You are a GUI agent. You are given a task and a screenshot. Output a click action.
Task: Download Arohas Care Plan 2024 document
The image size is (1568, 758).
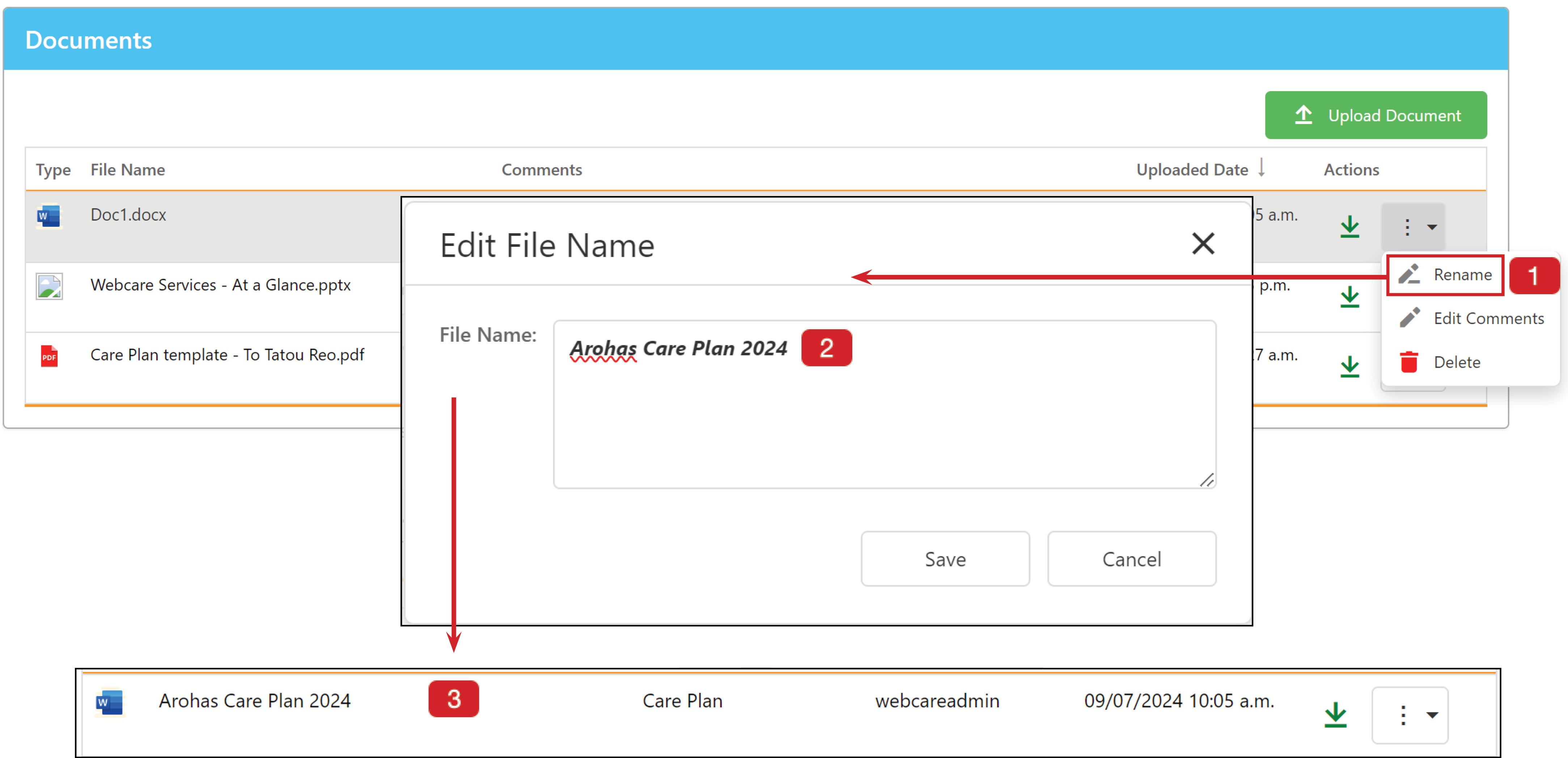1335,714
